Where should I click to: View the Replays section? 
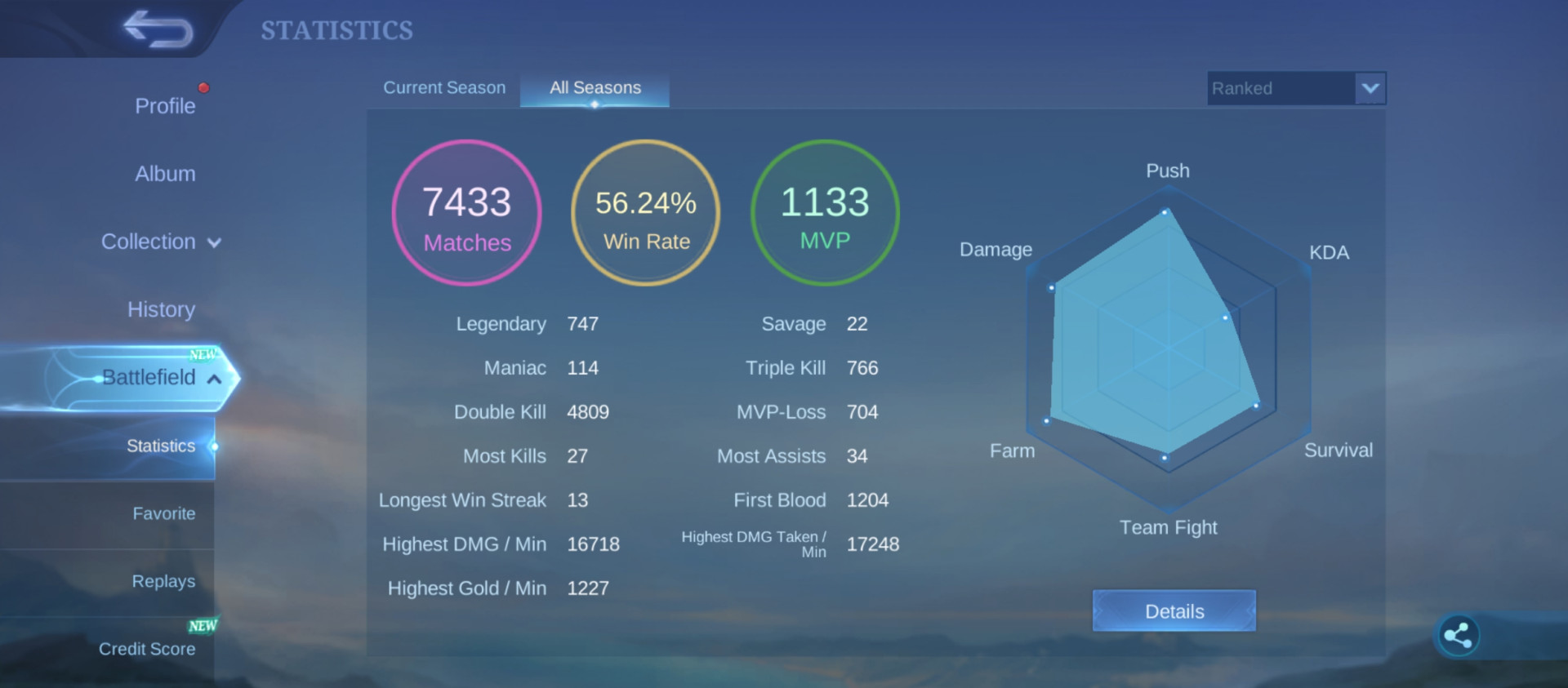(x=163, y=581)
